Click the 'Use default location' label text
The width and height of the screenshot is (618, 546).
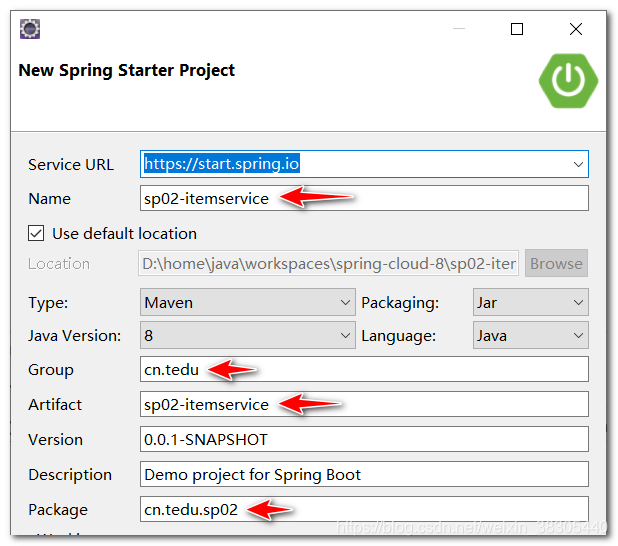[125, 234]
